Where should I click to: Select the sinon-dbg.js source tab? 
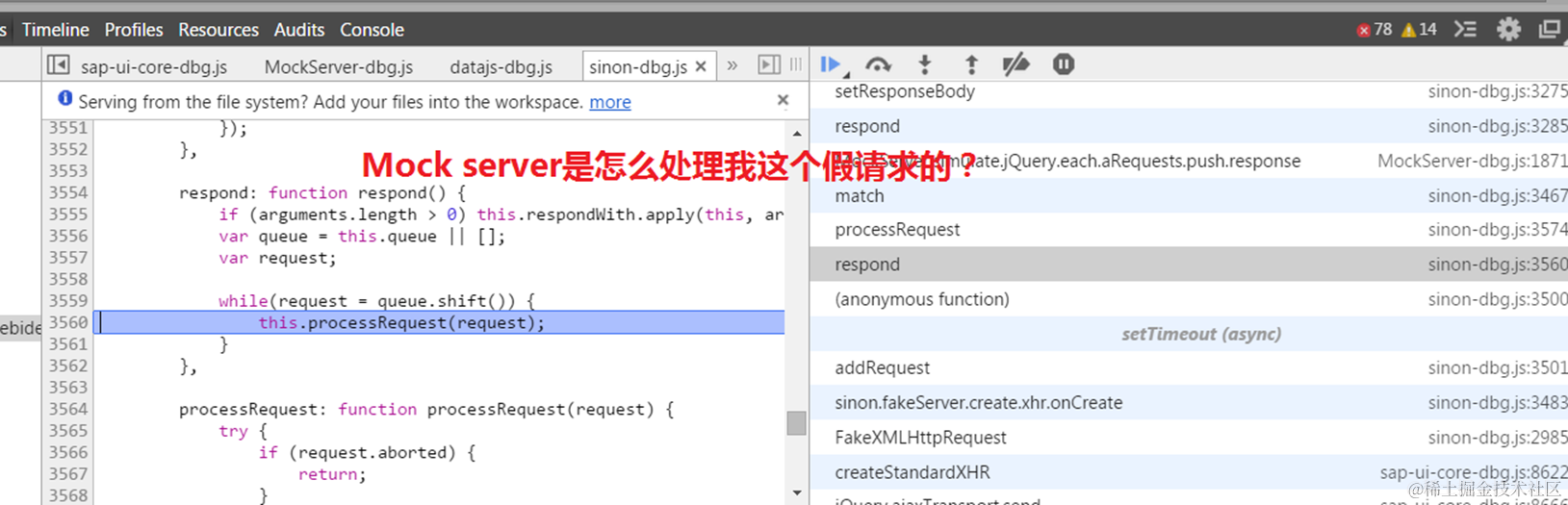point(638,67)
